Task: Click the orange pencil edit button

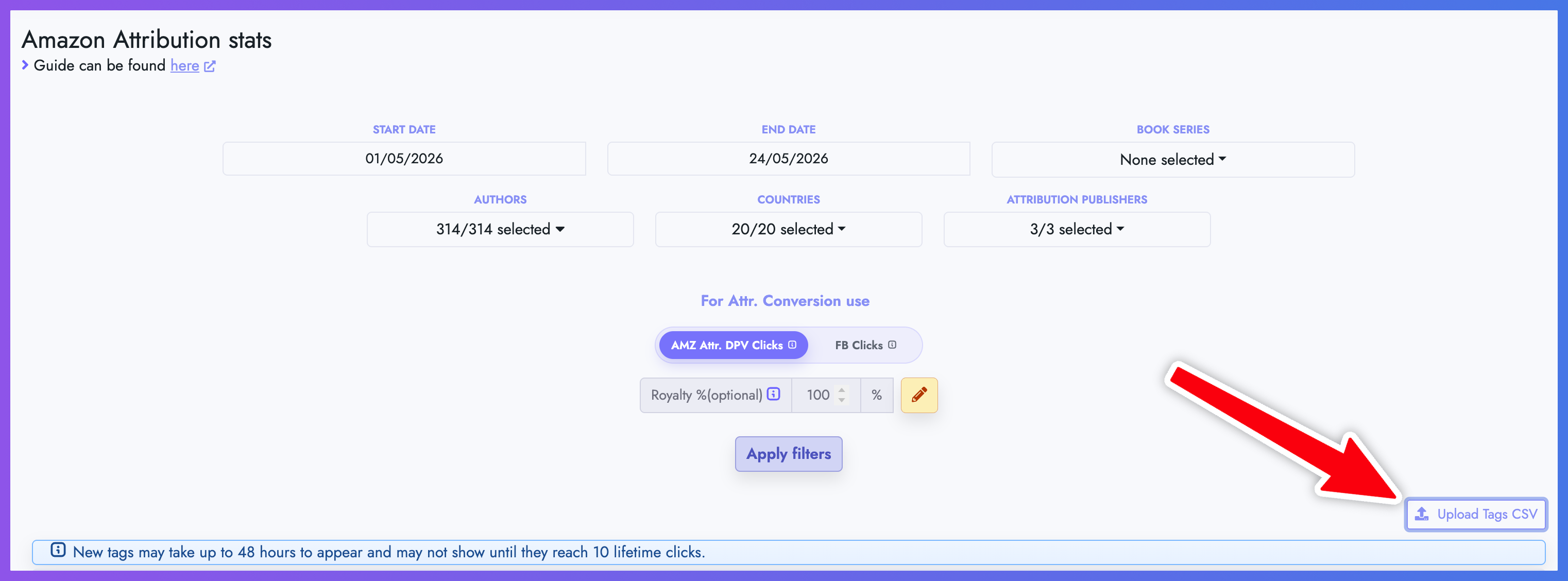Action: pos(918,396)
